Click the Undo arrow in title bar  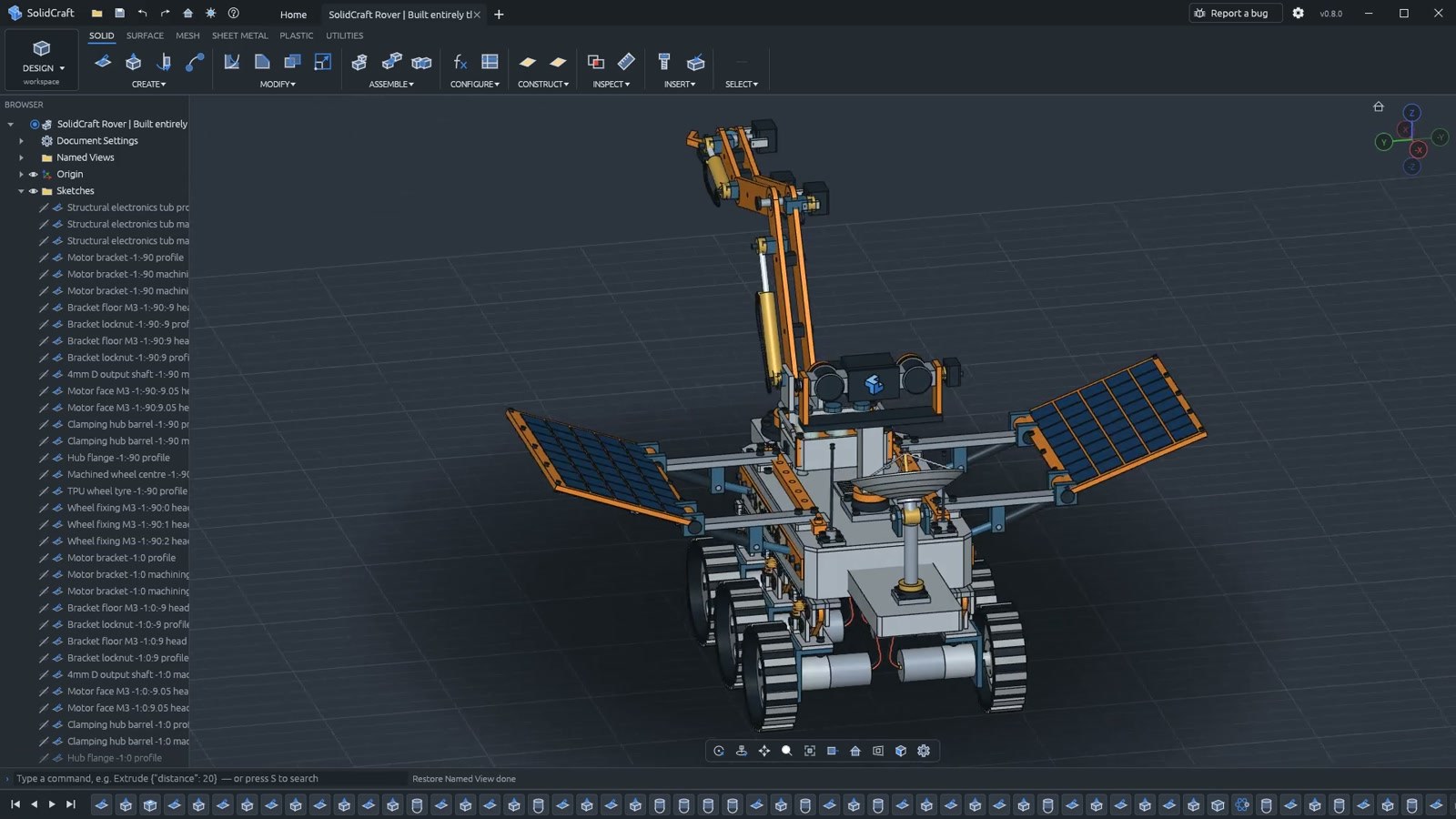click(142, 14)
